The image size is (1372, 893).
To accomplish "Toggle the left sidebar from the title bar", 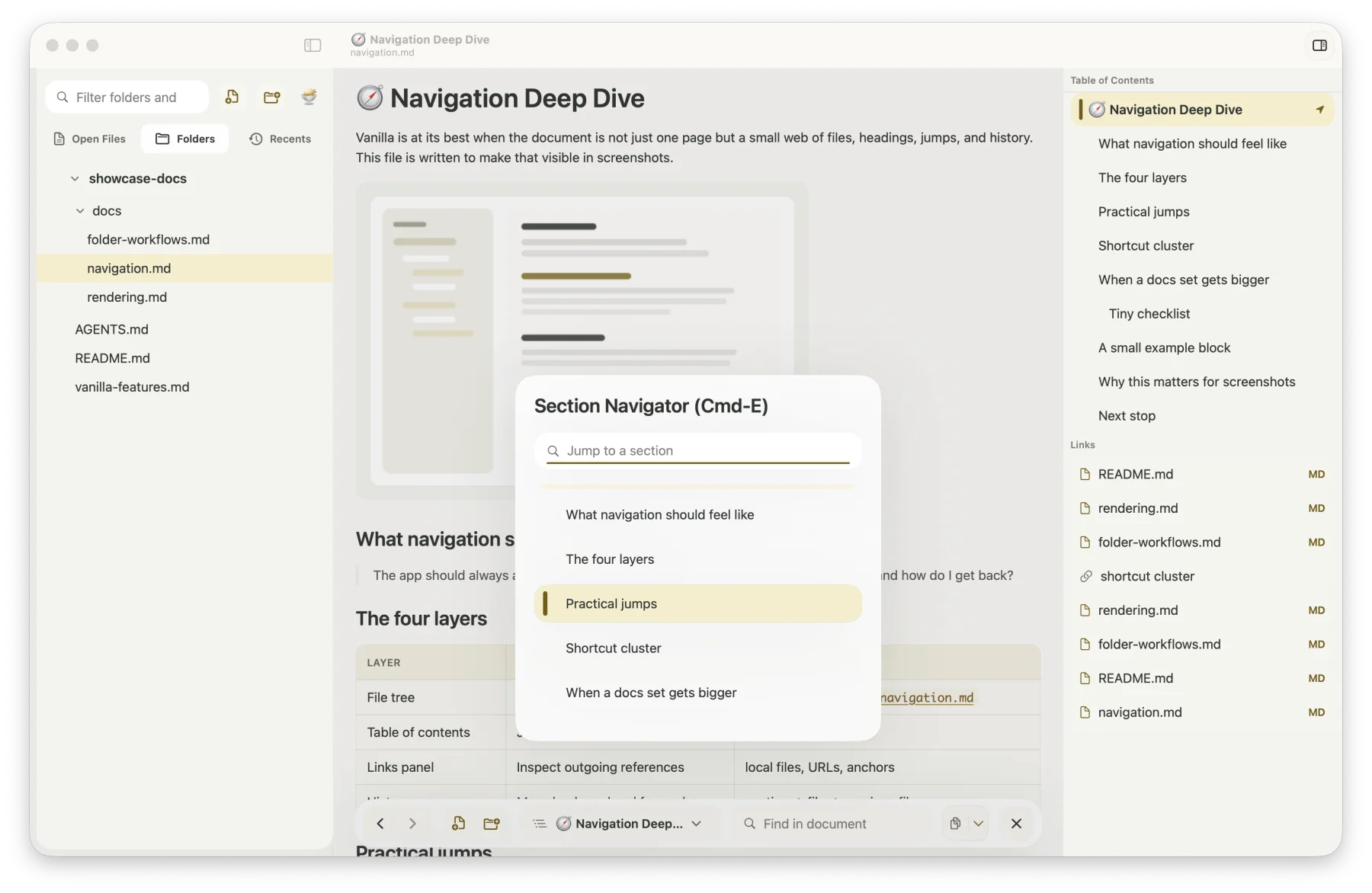I will pyautogui.click(x=313, y=46).
